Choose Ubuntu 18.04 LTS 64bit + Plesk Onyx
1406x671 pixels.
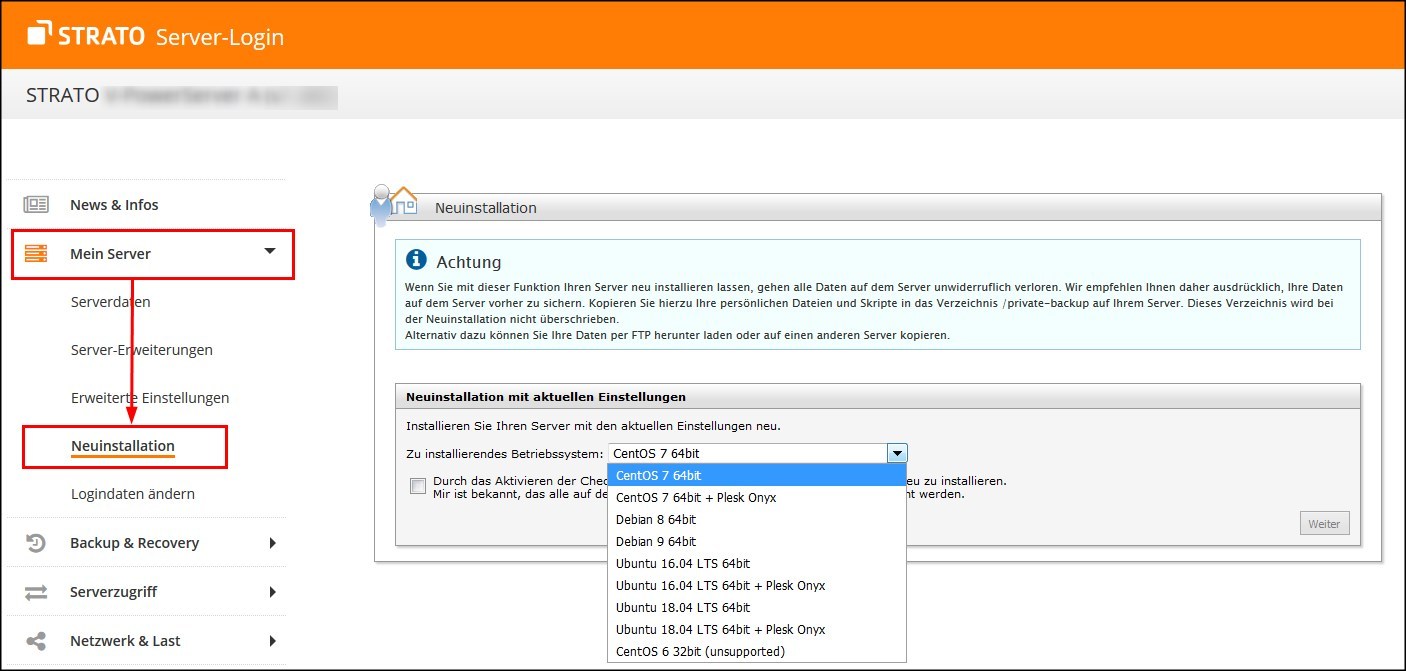pos(720,629)
